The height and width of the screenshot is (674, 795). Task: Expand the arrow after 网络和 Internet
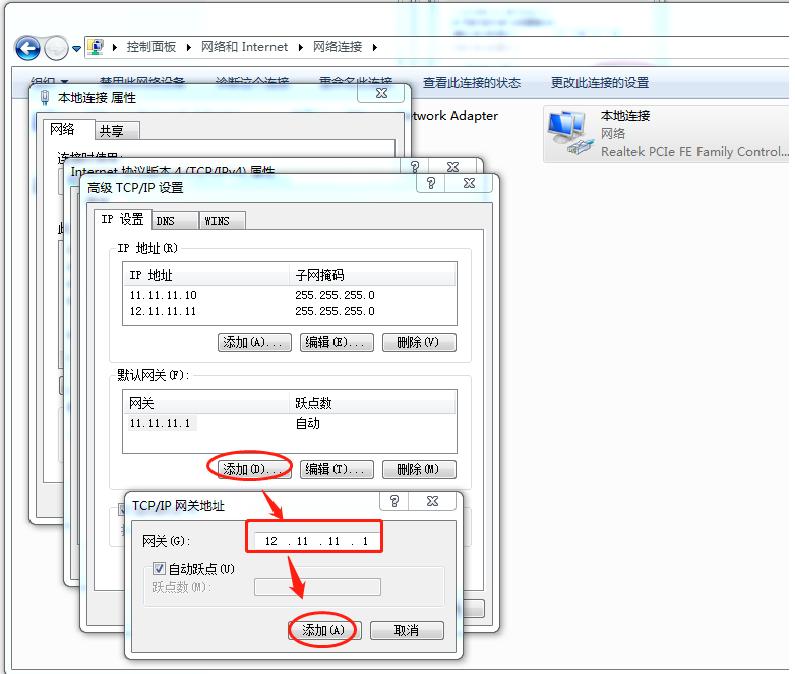click(301, 48)
